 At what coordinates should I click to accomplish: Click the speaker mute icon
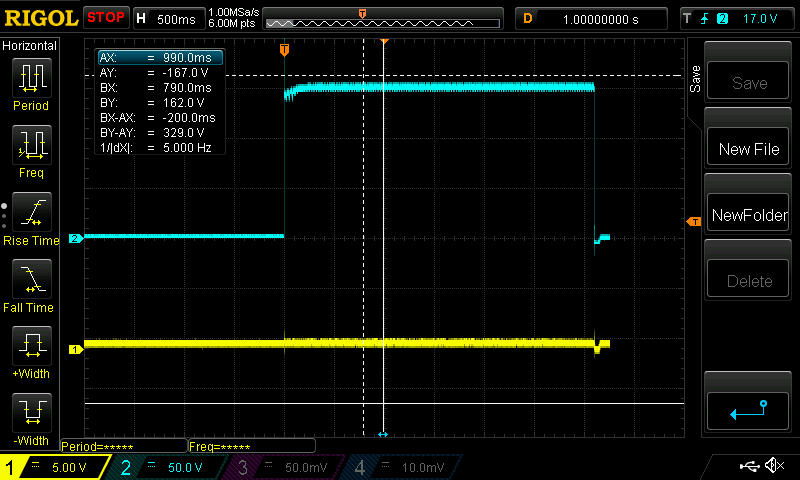coord(774,466)
